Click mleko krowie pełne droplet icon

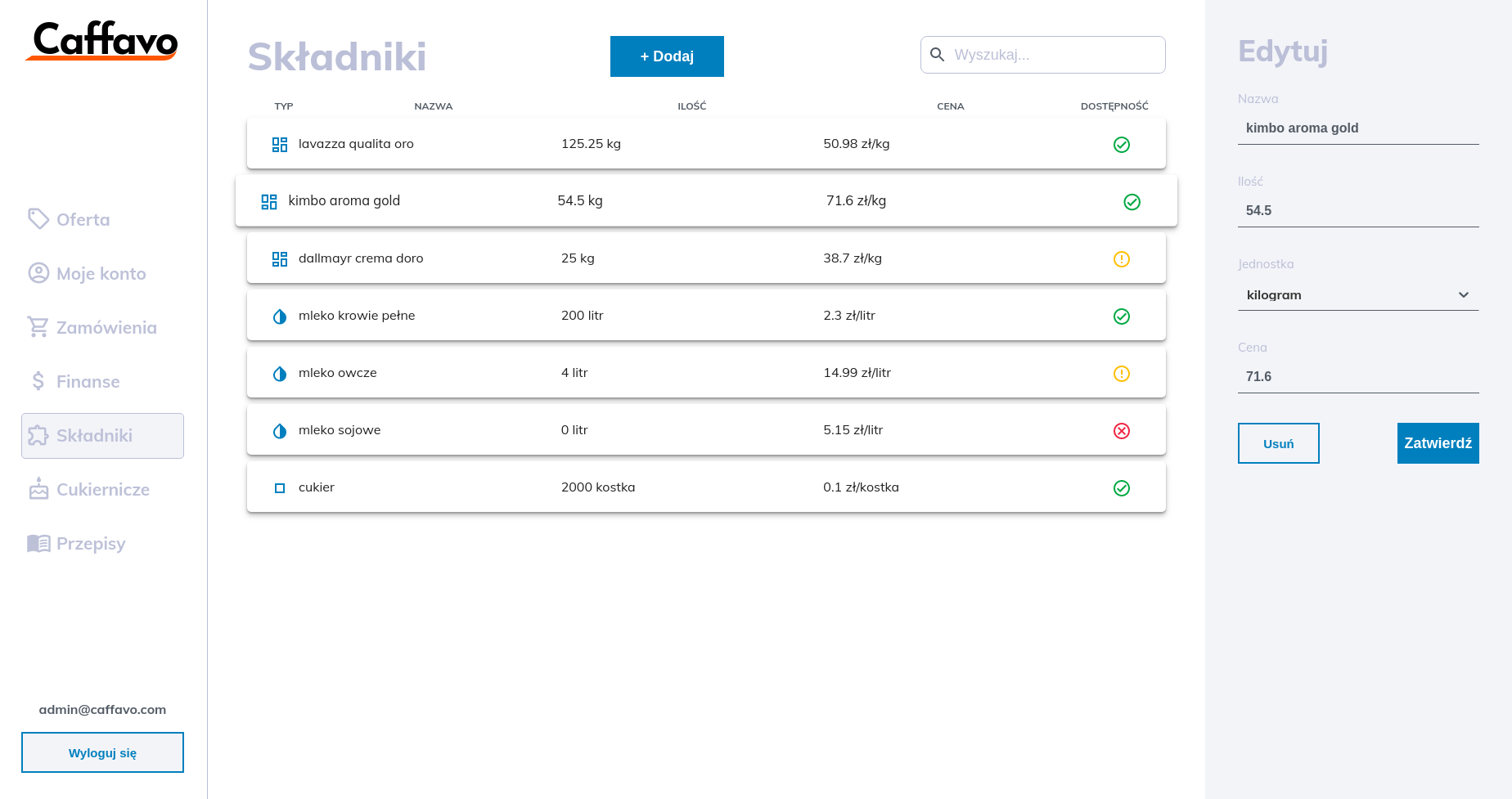click(x=280, y=316)
